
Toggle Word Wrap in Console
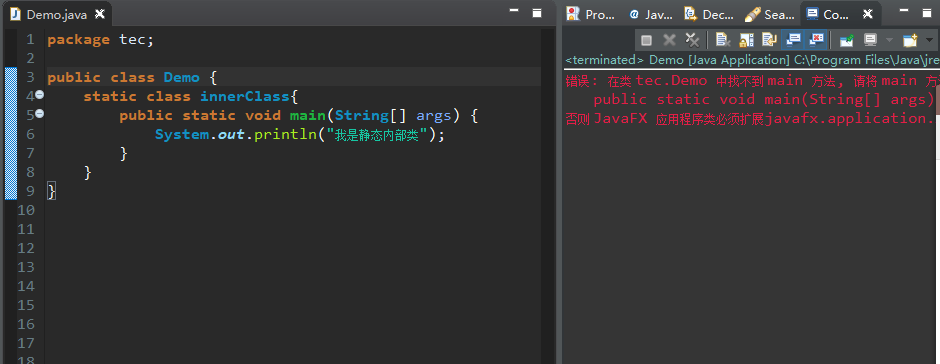point(769,40)
